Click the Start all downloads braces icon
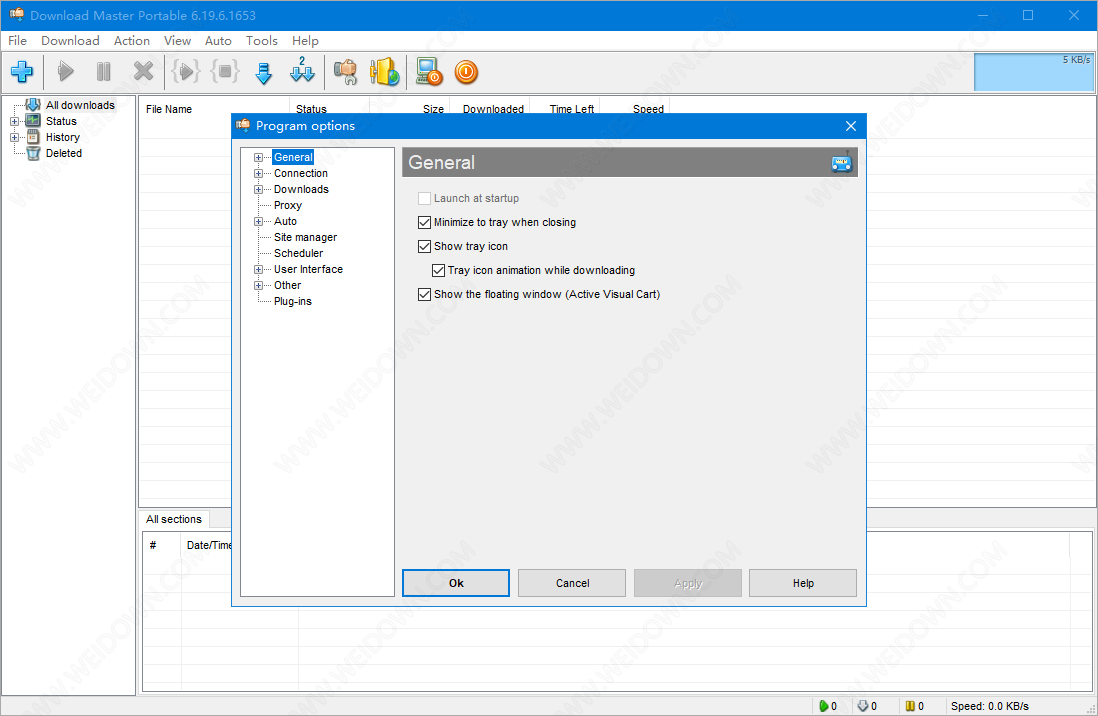1098x716 pixels. click(x=186, y=71)
